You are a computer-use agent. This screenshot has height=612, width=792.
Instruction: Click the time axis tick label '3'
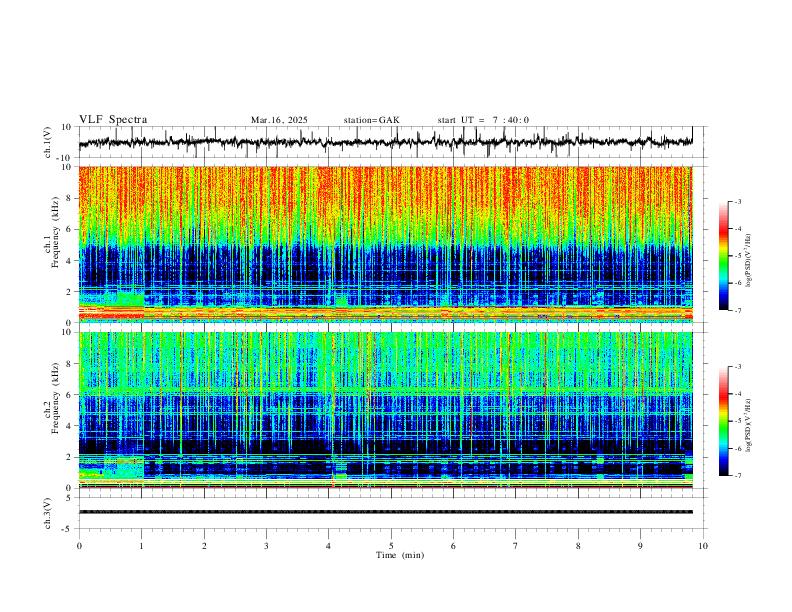266,546
